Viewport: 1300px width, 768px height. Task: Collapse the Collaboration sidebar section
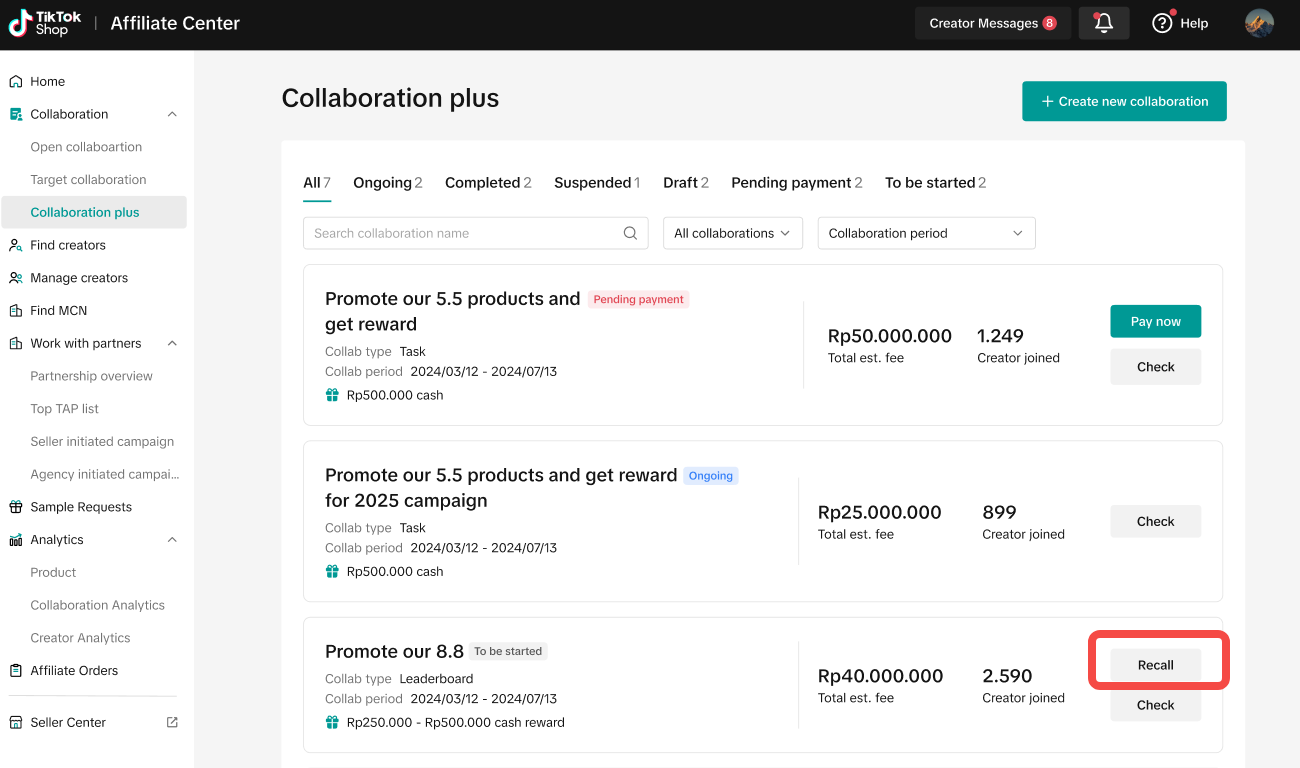pos(172,114)
